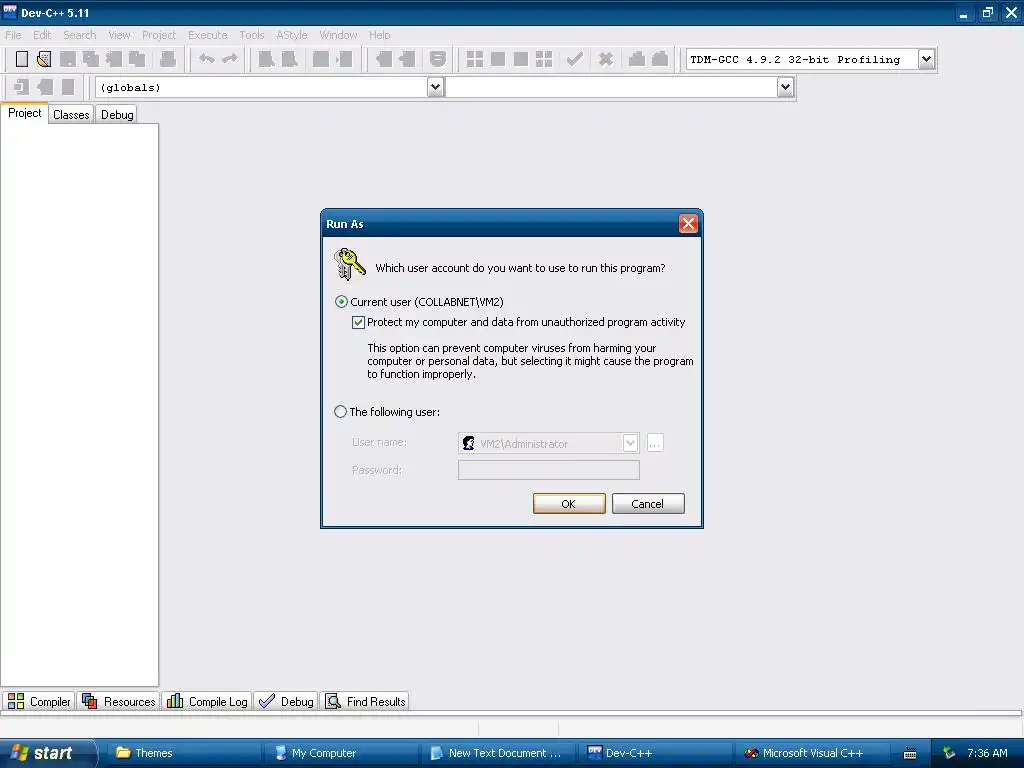Open the Resources bottom tab
This screenshot has width=1024, height=768.
click(120, 701)
